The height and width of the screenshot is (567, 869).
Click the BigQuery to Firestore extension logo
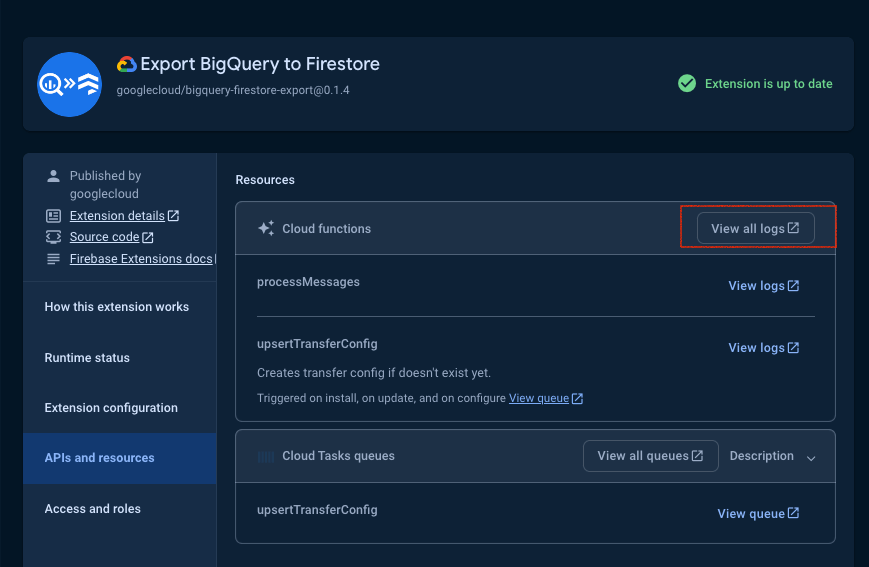[x=69, y=84]
